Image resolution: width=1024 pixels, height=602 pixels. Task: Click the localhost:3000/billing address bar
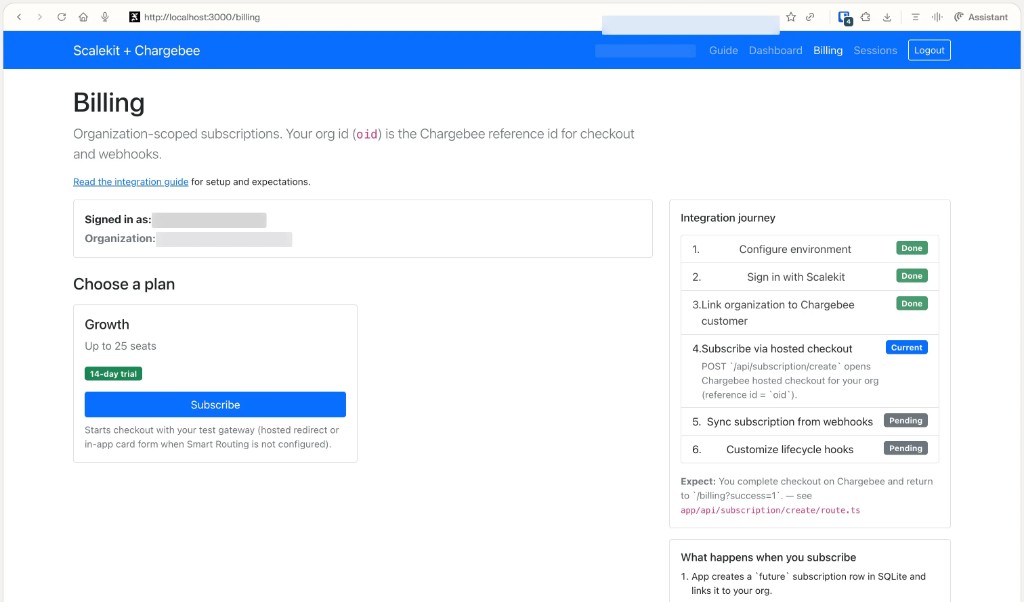pos(202,17)
